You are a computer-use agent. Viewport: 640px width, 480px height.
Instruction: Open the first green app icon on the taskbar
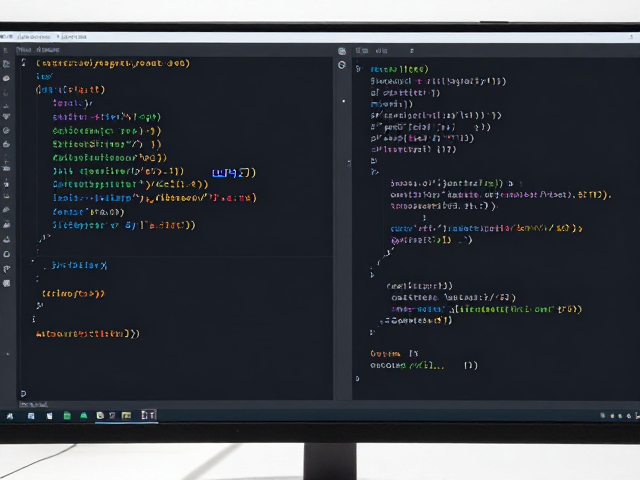(x=67, y=416)
